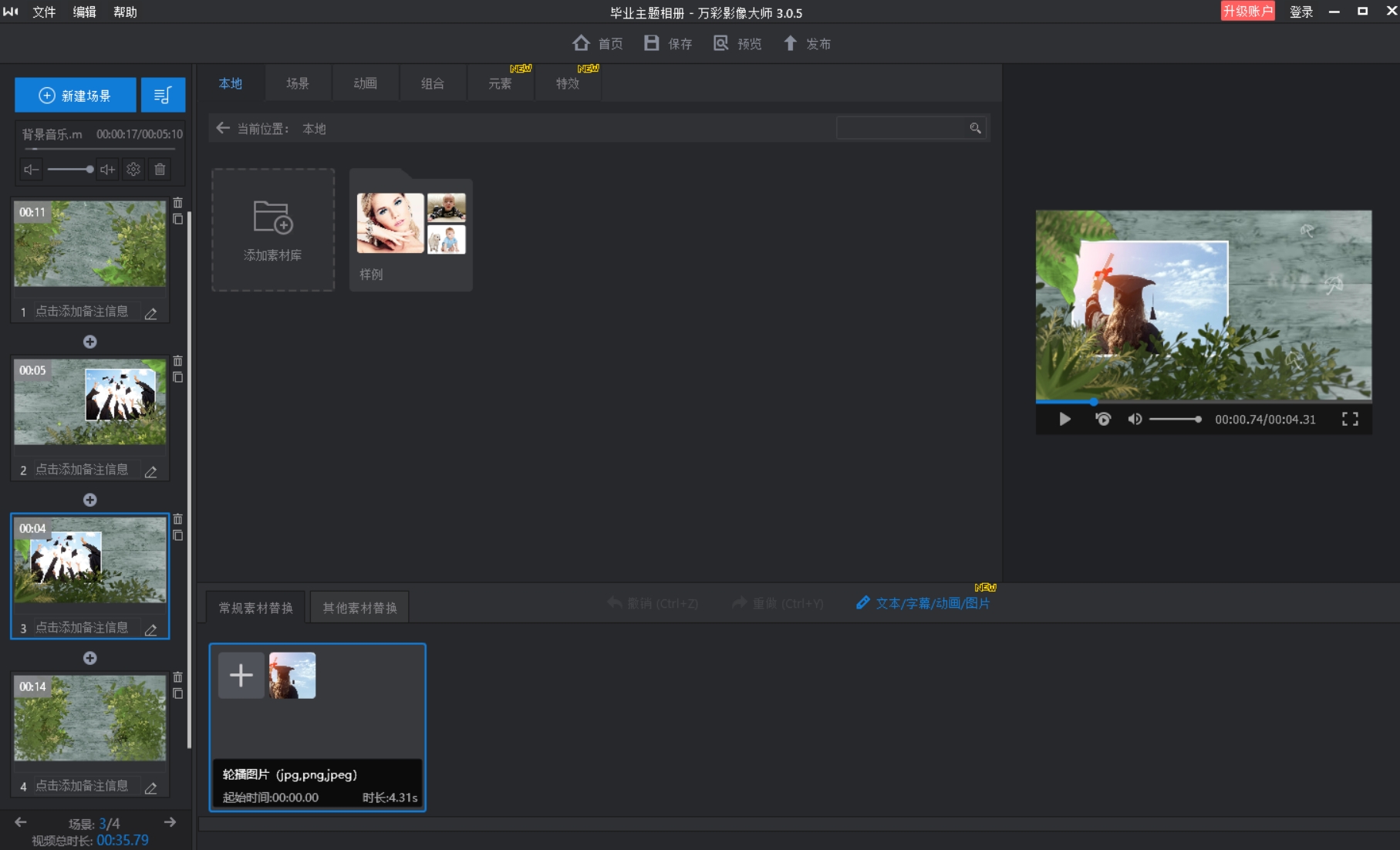Switch to 其他素材替换 tab
Viewport: 1400px width, 850px height.
point(359,608)
